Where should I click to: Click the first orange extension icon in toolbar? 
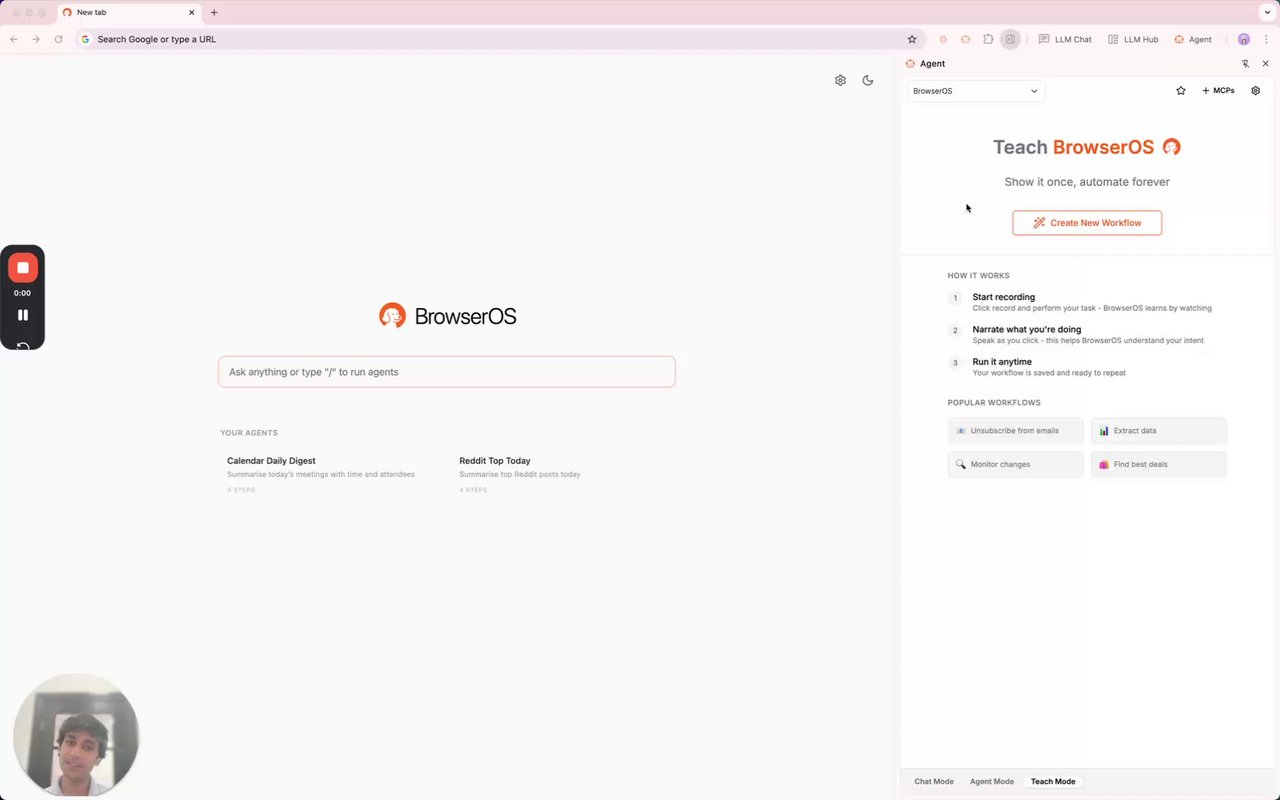pos(943,39)
